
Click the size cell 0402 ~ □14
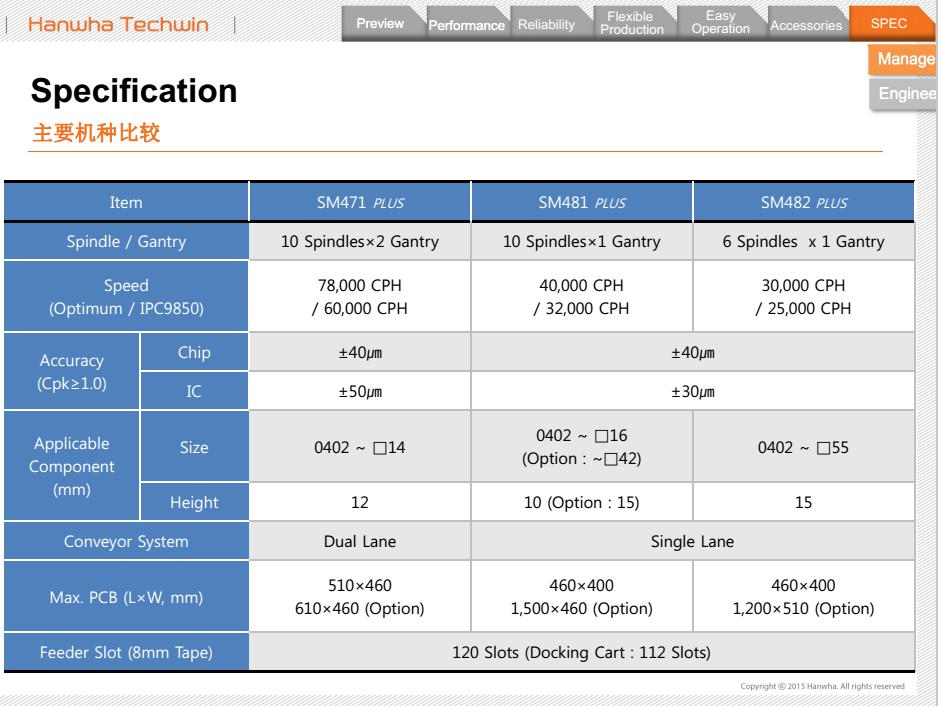point(360,447)
